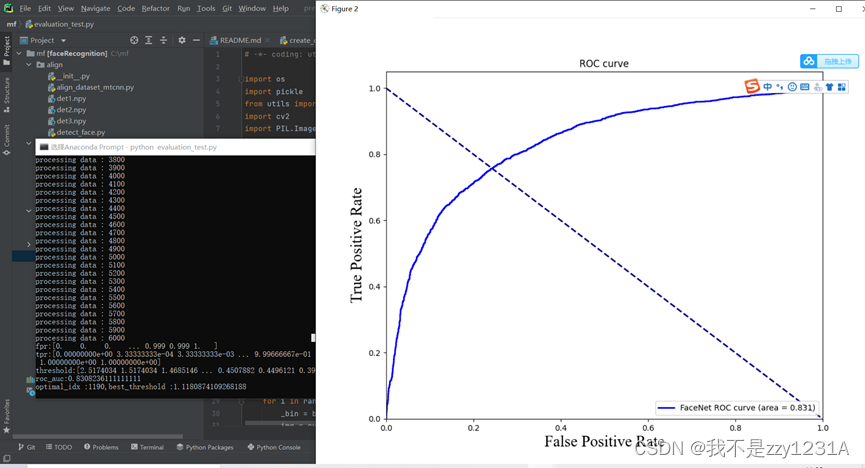This screenshot has width=865, height=468.
Task: Click the Baidu cloud upload icon
Action: 809,61
